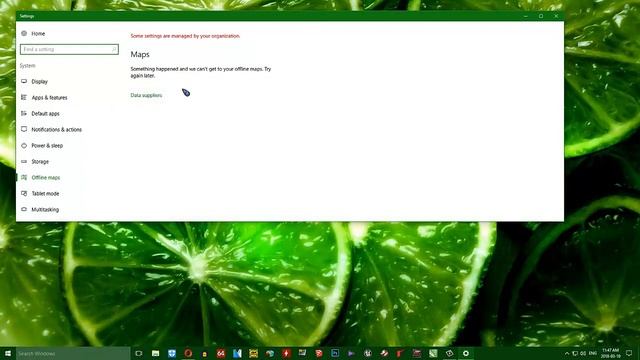Viewport: 640px width, 360px height.
Task: Open the taskbar clock and calendar
Action: 610,353
